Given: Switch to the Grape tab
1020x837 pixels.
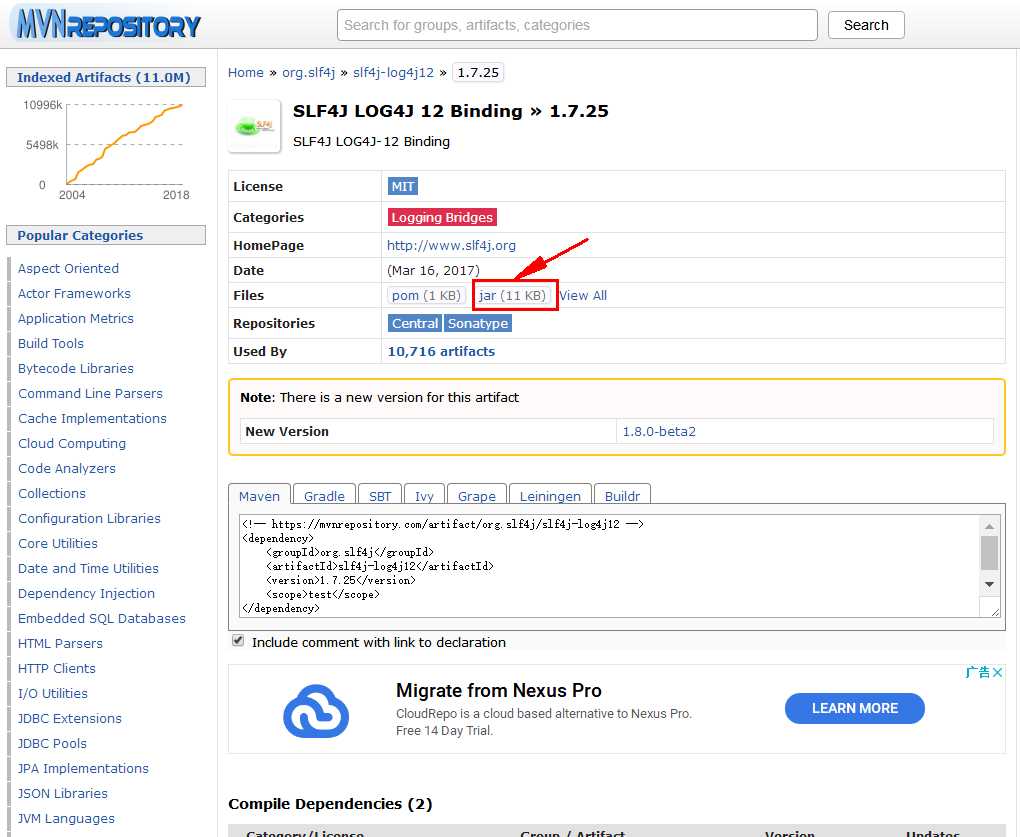Looking at the screenshot, I should coord(476,496).
